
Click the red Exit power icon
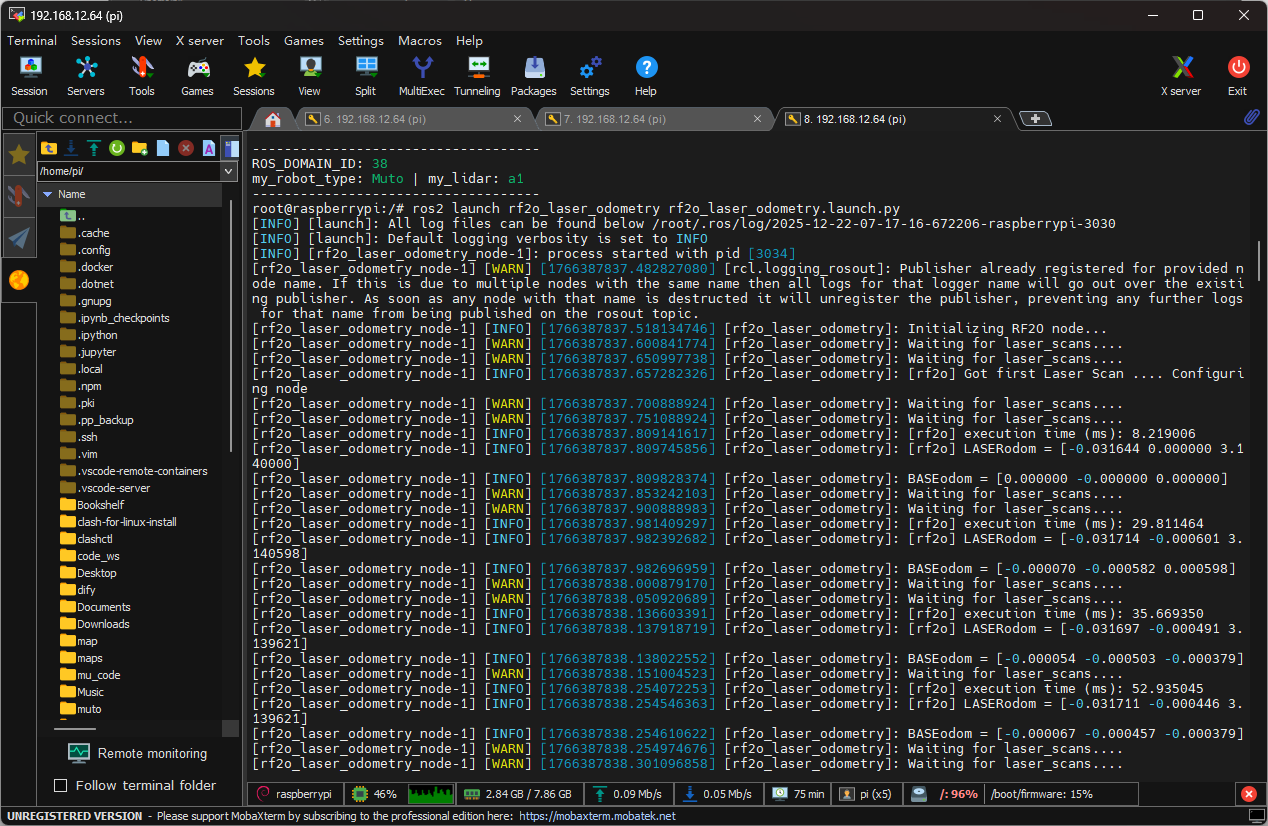click(x=1238, y=76)
